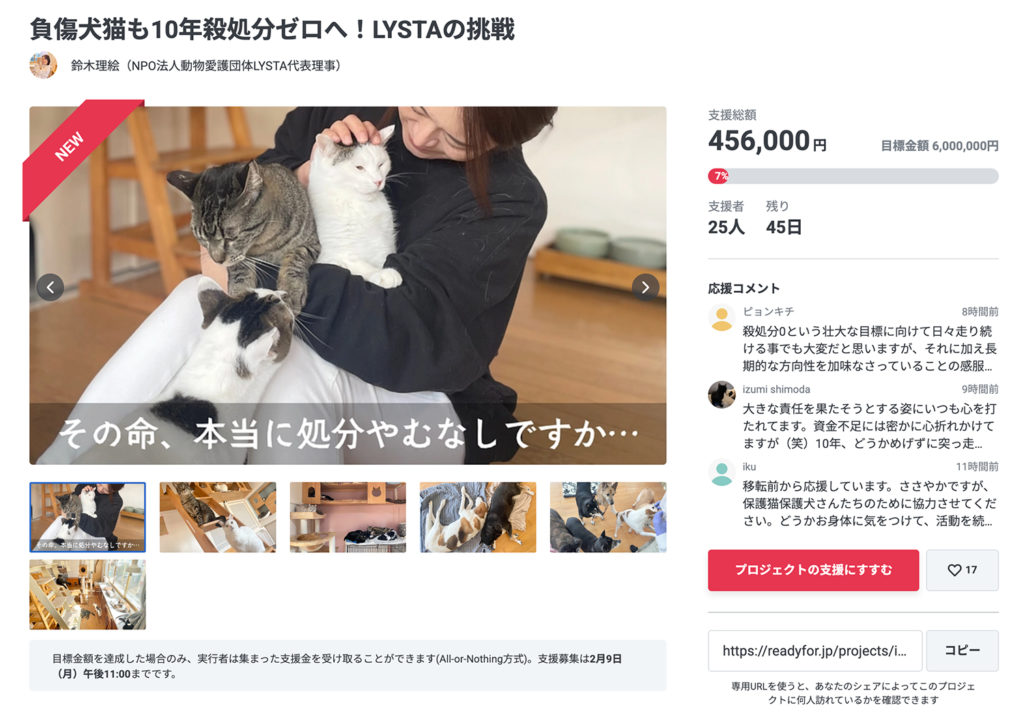1024x727 pixels.
Task: Open ピョンキチ's support comment text
Action: click(x=870, y=349)
